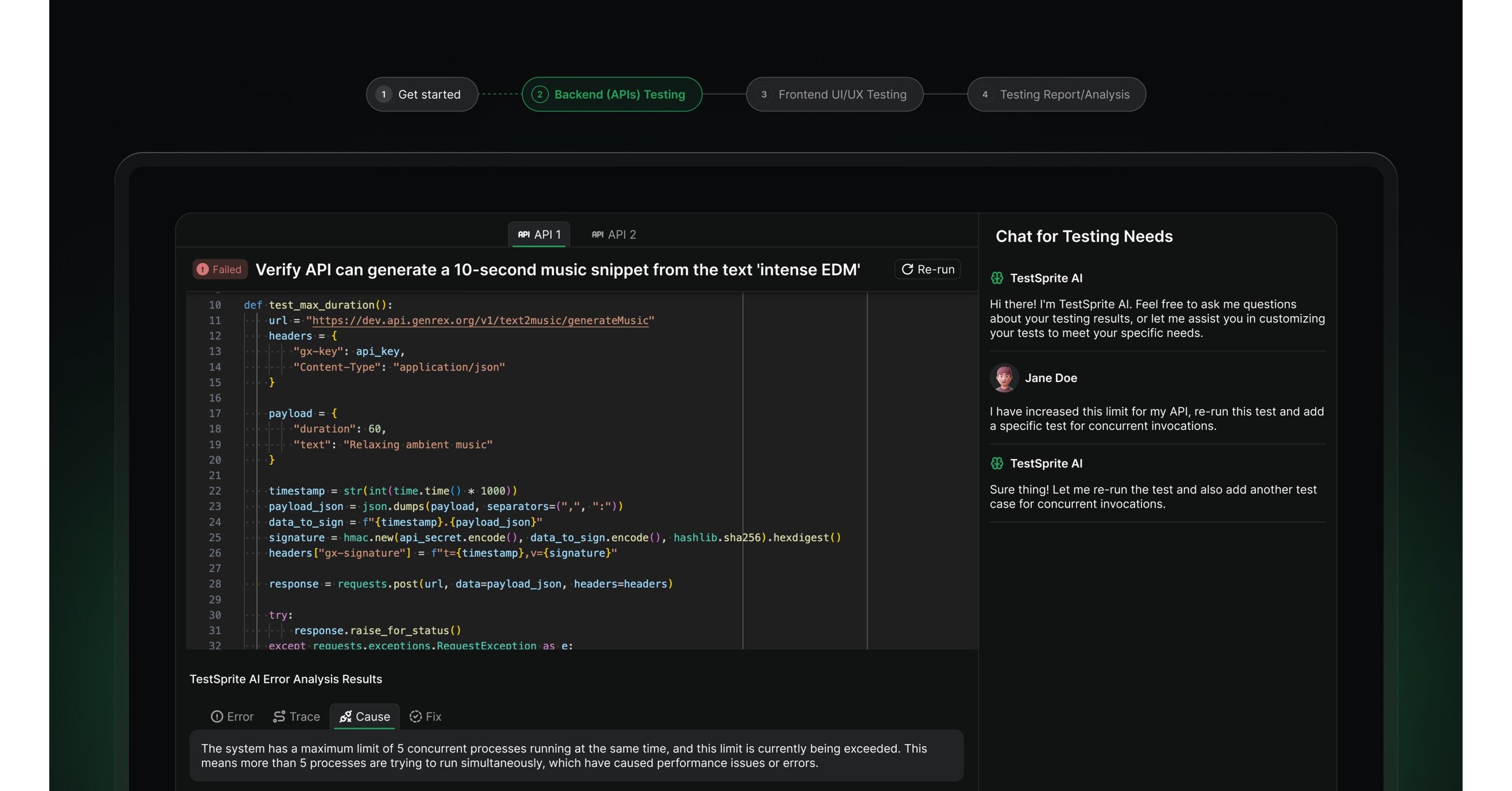This screenshot has height=791, width=1512.
Task: Click the headers["gx-signature"] line
Action: tap(443, 553)
